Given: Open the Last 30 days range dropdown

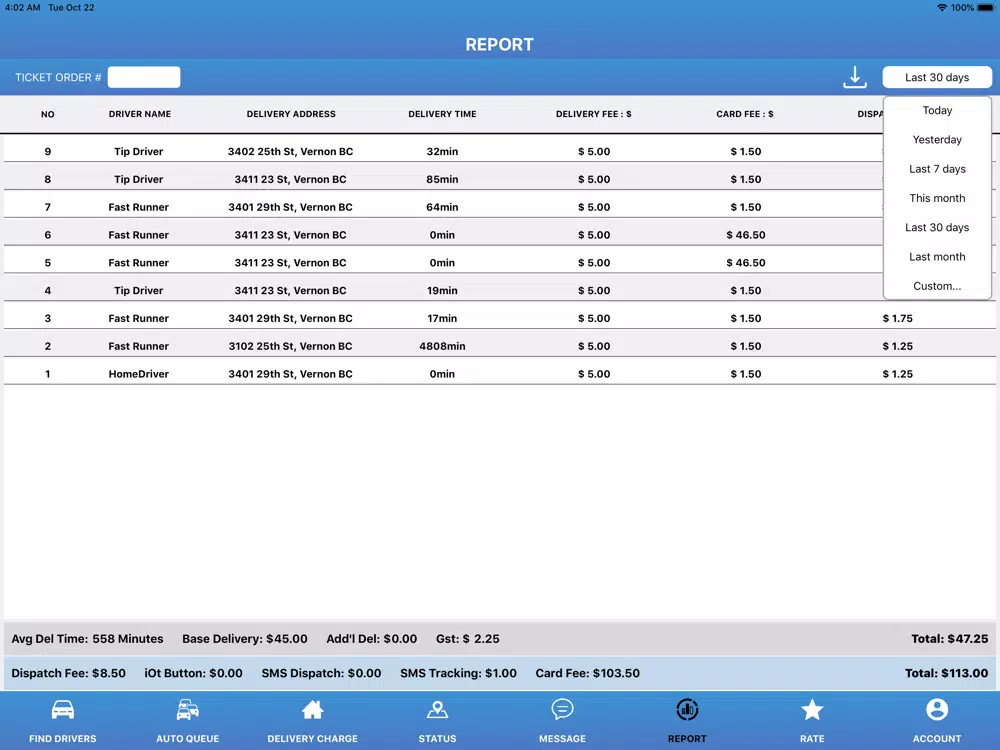Looking at the screenshot, I should 937,77.
